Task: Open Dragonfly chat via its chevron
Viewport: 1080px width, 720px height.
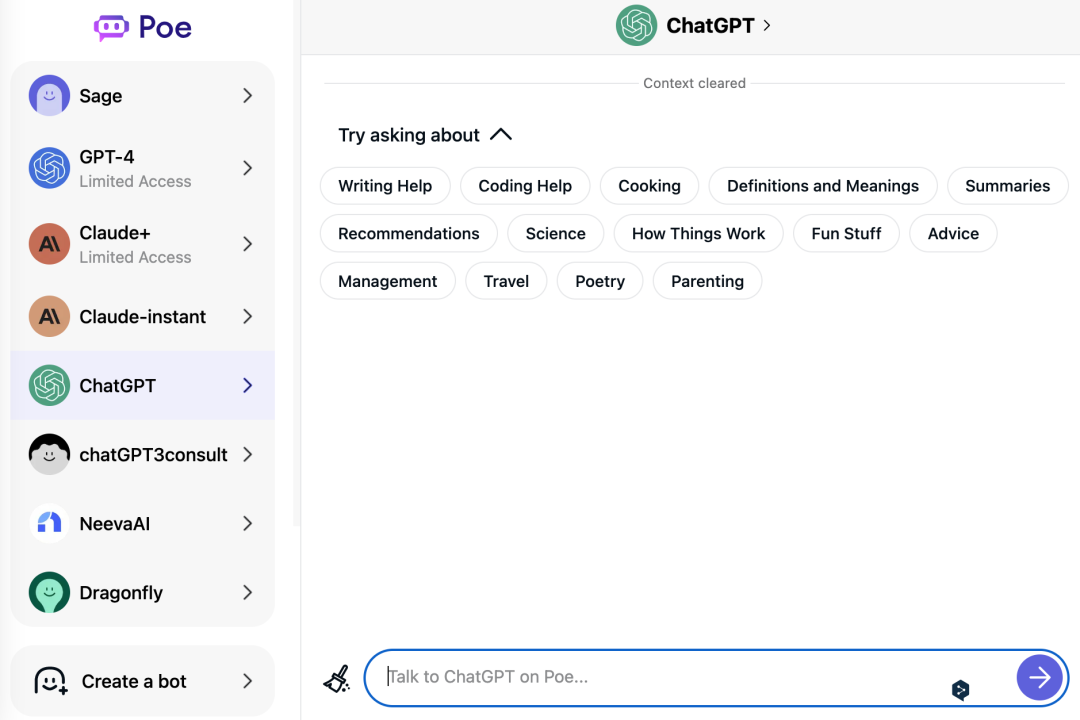Action: point(248,592)
